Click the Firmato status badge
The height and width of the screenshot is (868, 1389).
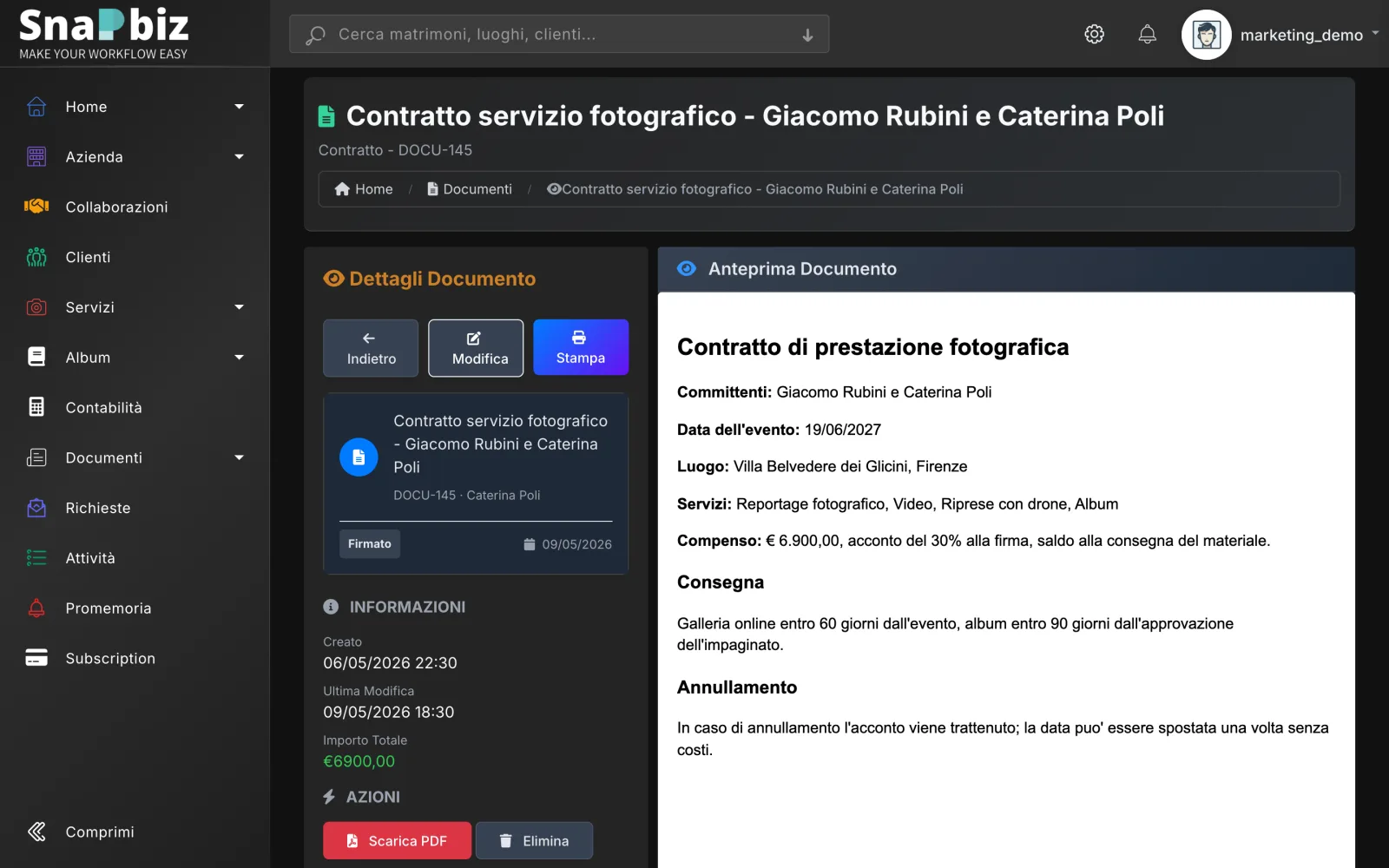click(369, 543)
